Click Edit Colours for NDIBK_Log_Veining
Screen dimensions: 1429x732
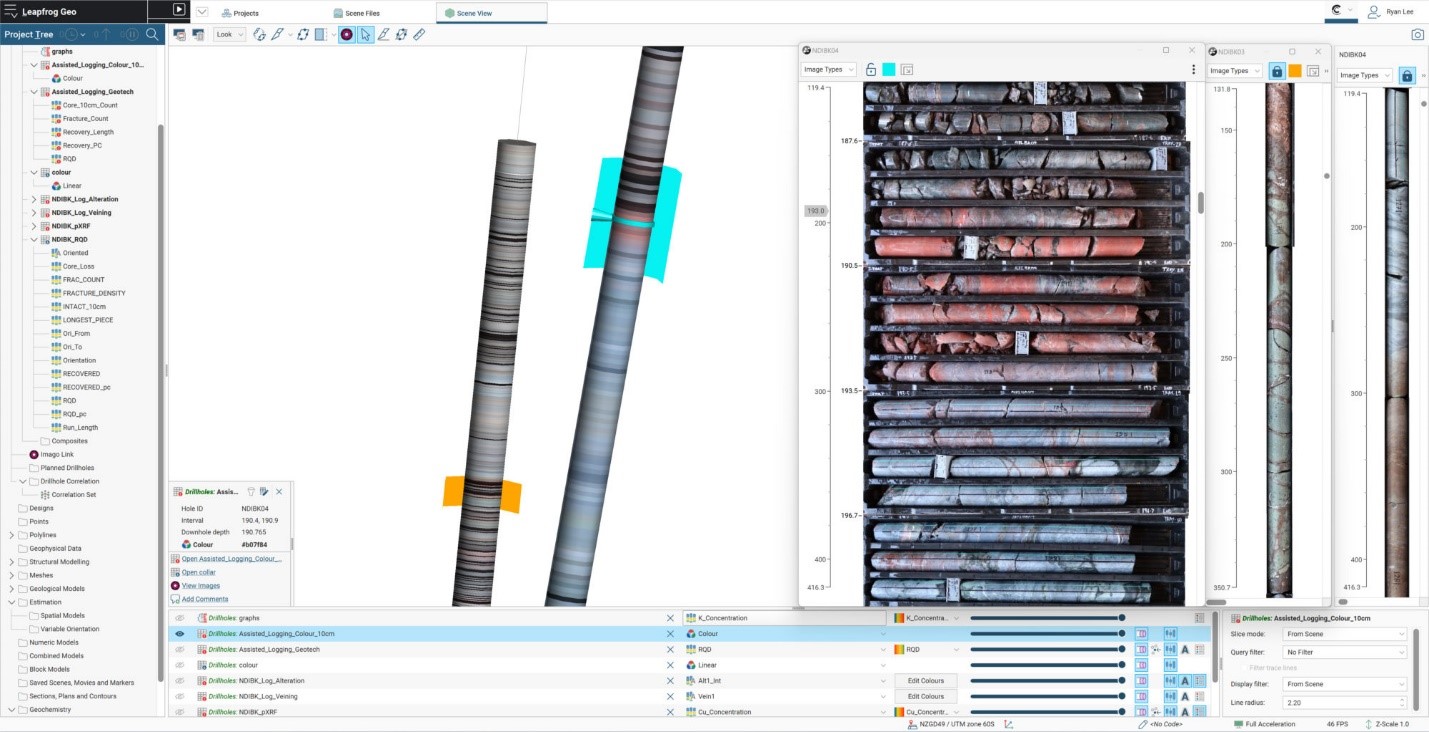(x=926, y=696)
